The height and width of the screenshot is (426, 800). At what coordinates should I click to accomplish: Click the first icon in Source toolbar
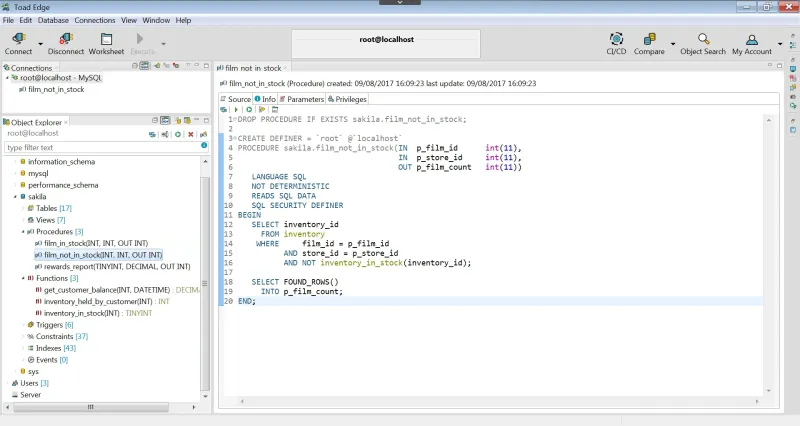[223, 109]
